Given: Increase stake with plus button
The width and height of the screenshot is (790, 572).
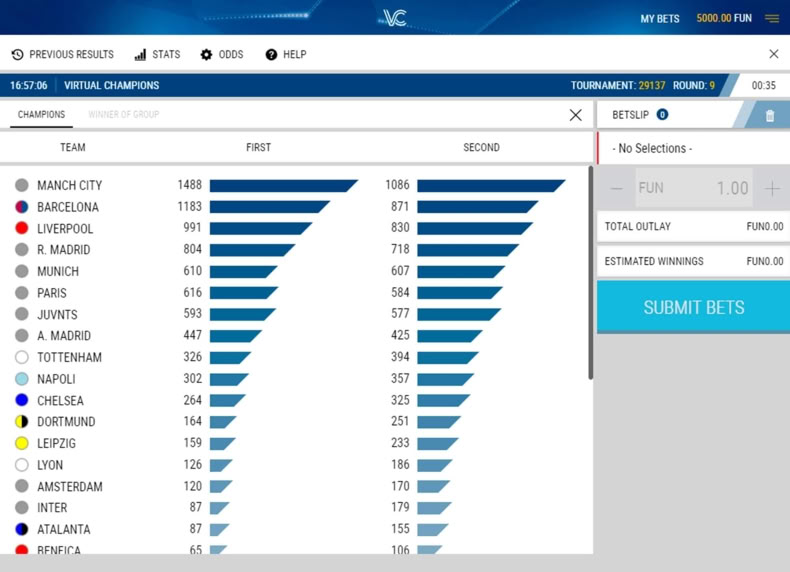Looking at the screenshot, I should [772, 188].
